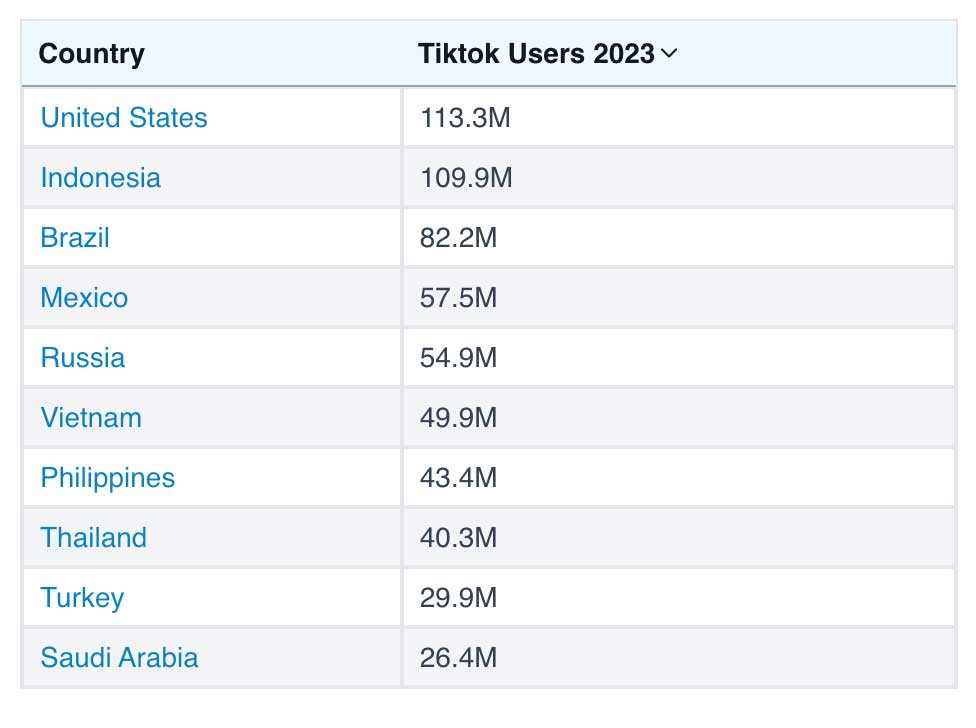Visit the Thailand country page
The width and height of the screenshot is (976, 728).
point(93,538)
